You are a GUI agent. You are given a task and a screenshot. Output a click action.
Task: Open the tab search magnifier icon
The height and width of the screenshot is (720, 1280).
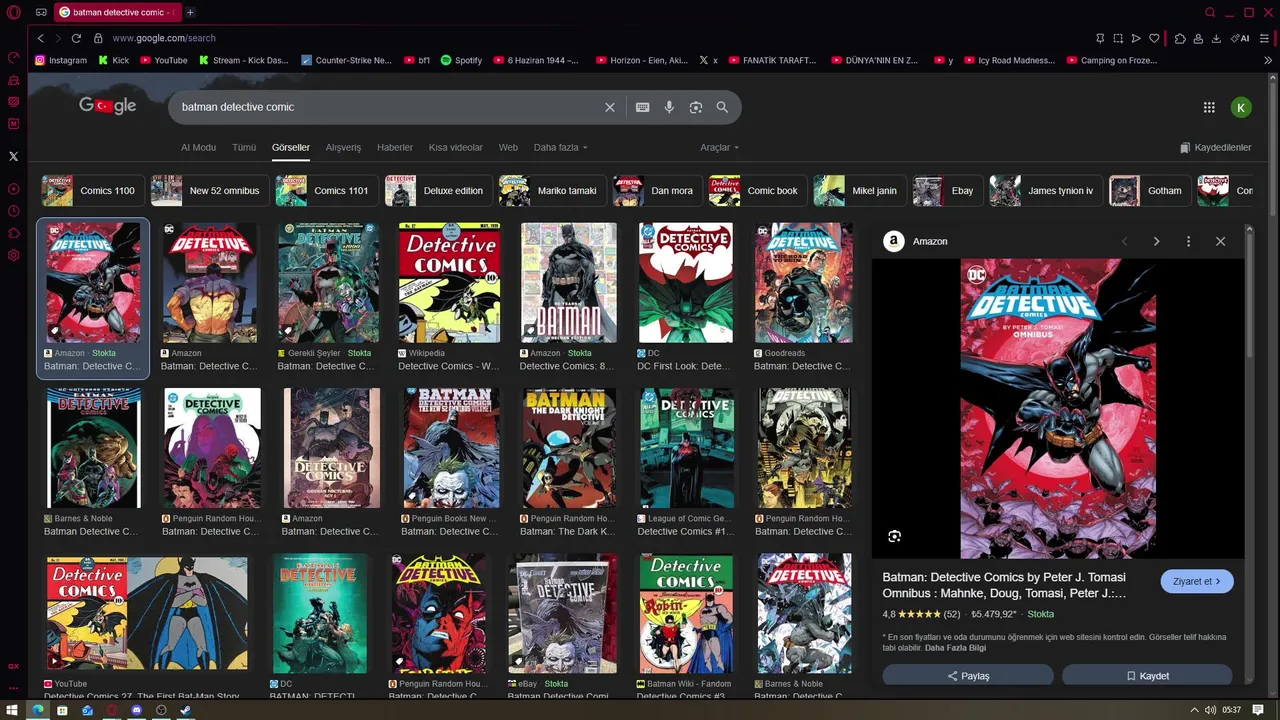point(1210,12)
